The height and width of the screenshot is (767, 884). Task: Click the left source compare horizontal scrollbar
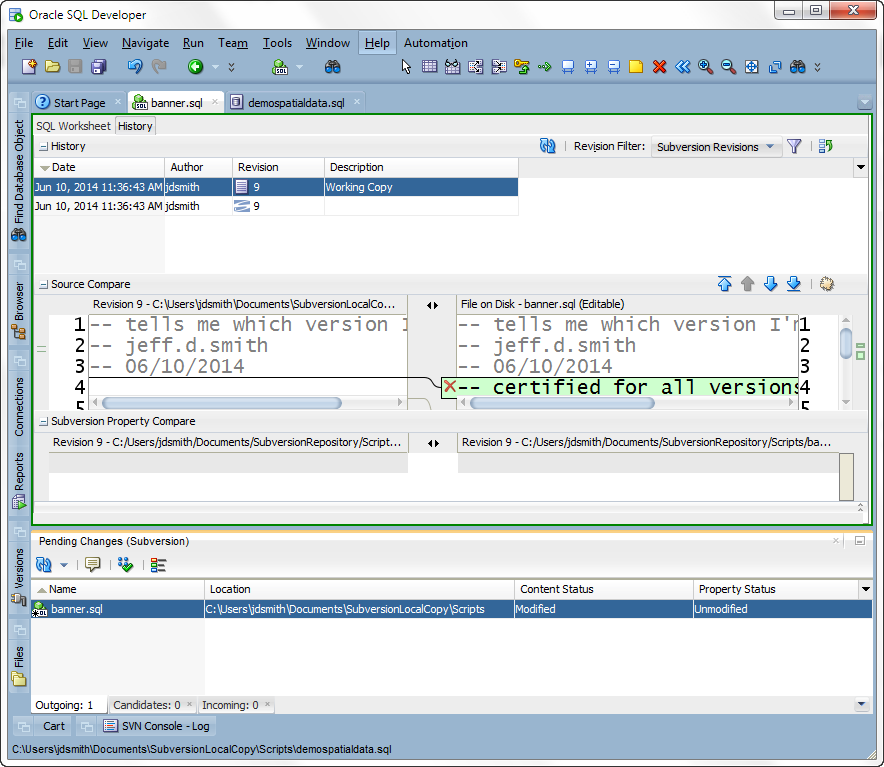point(222,403)
